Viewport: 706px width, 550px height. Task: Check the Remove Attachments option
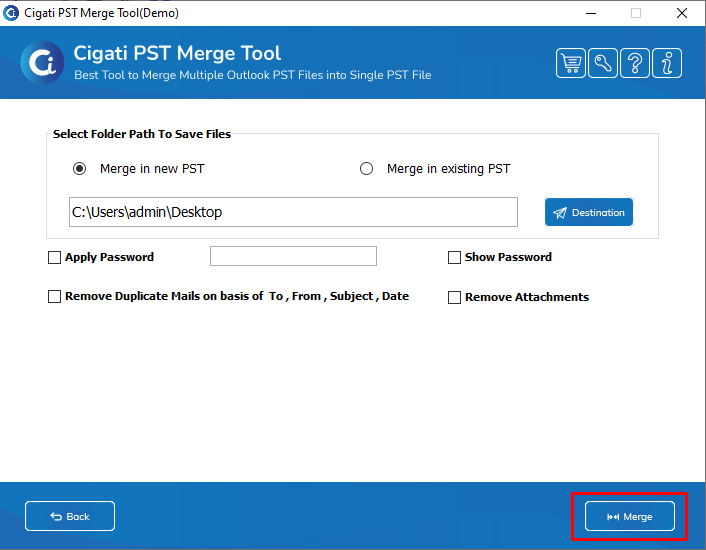[x=454, y=298]
